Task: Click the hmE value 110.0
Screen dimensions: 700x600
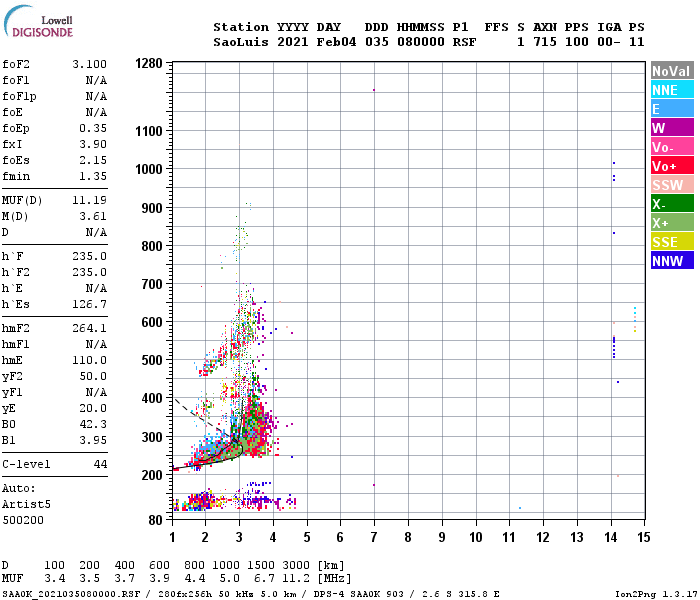Action: 89,360
